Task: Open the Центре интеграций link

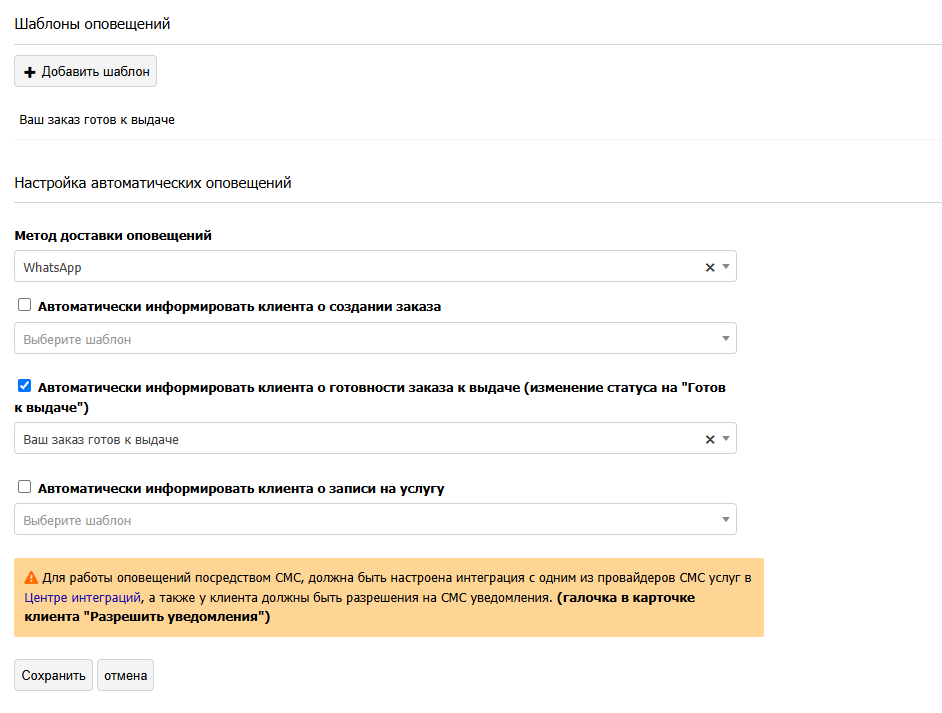Action: [x=83, y=597]
